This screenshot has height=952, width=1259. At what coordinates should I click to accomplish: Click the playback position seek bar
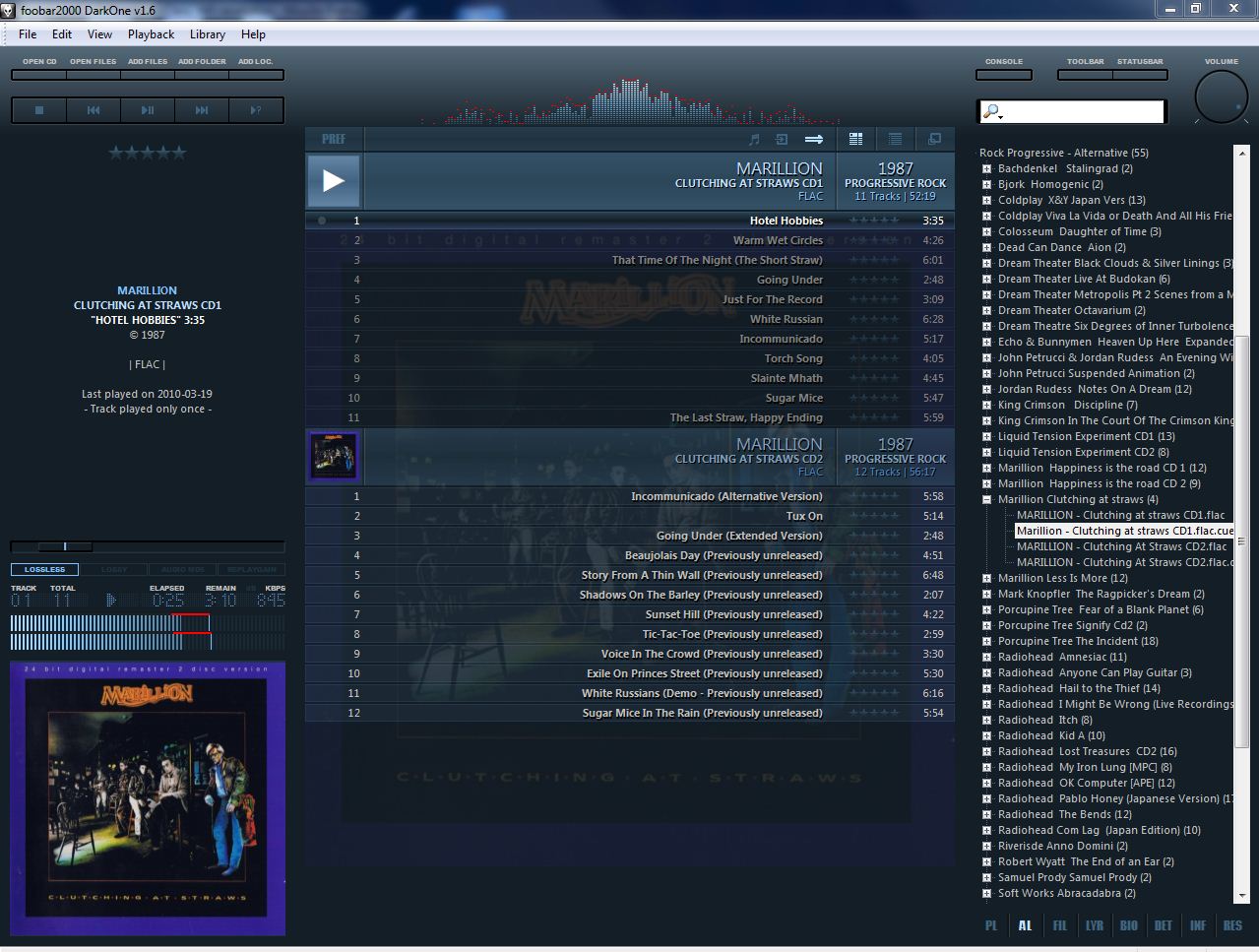pyautogui.click(x=148, y=546)
